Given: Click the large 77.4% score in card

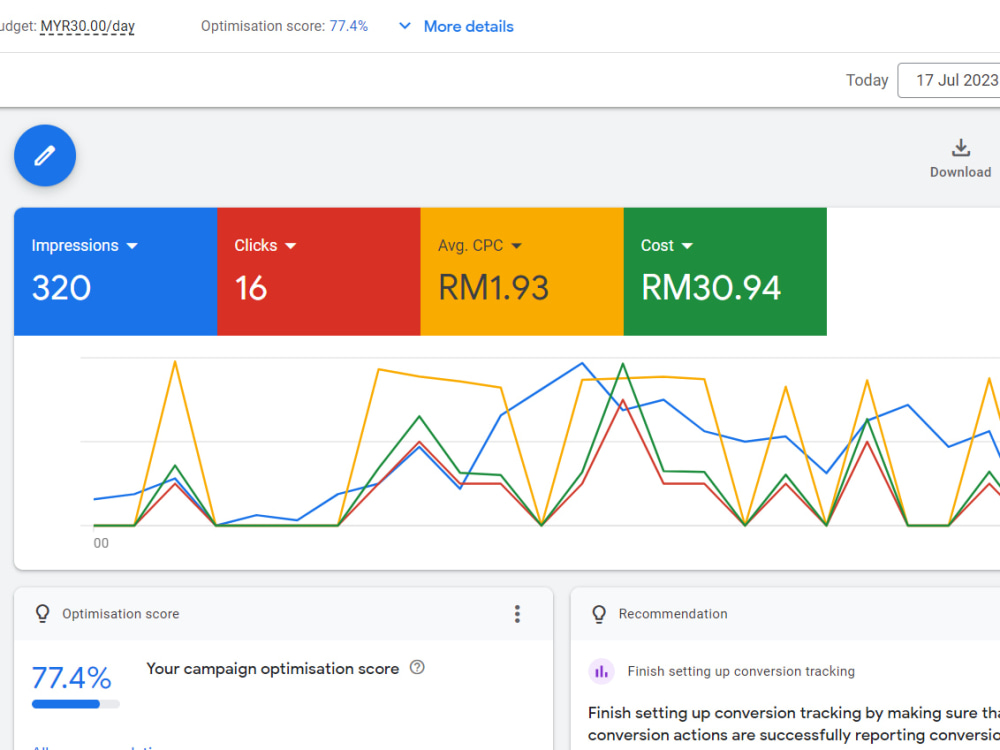Looking at the screenshot, I should [x=71, y=678].
